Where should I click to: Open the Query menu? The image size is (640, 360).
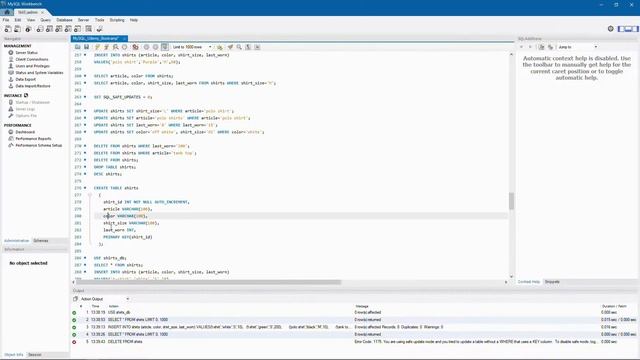pos(45,20)
